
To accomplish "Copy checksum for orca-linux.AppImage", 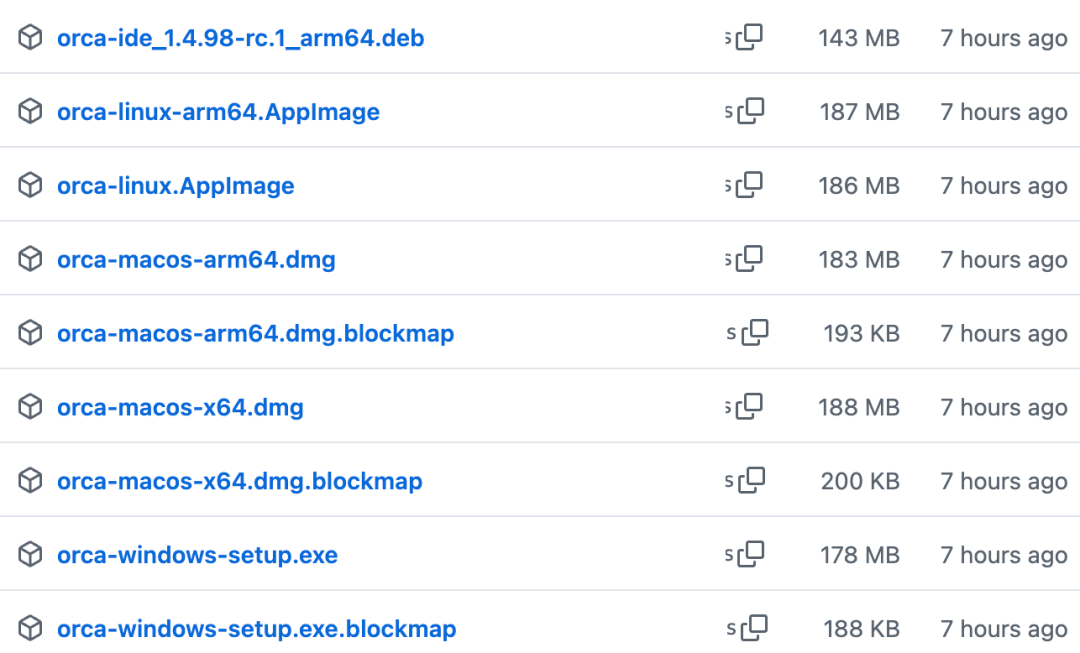I will click(749, 185).
